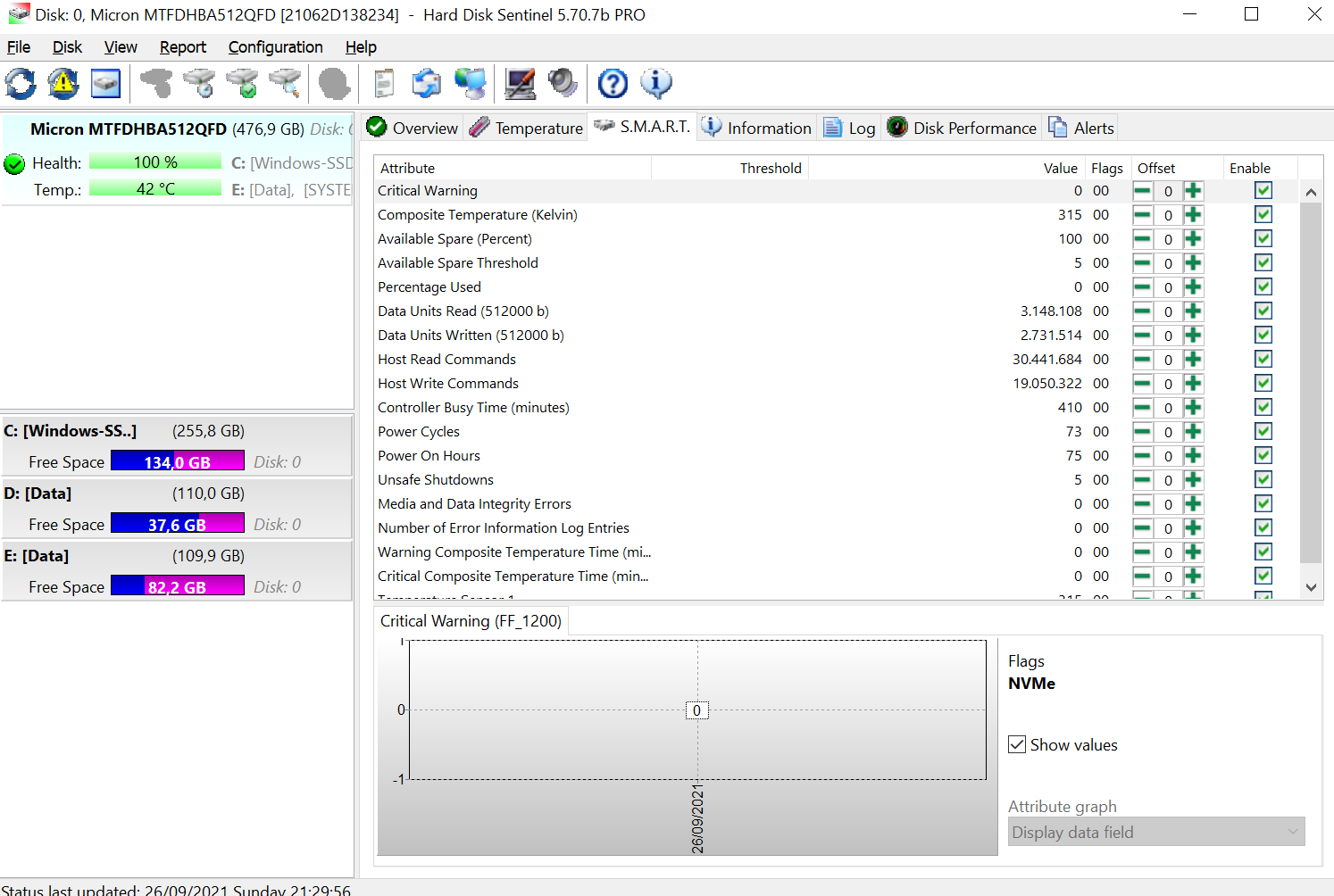Open the Configuration menu
1334x896 pixels.
(x=275, y=47)
